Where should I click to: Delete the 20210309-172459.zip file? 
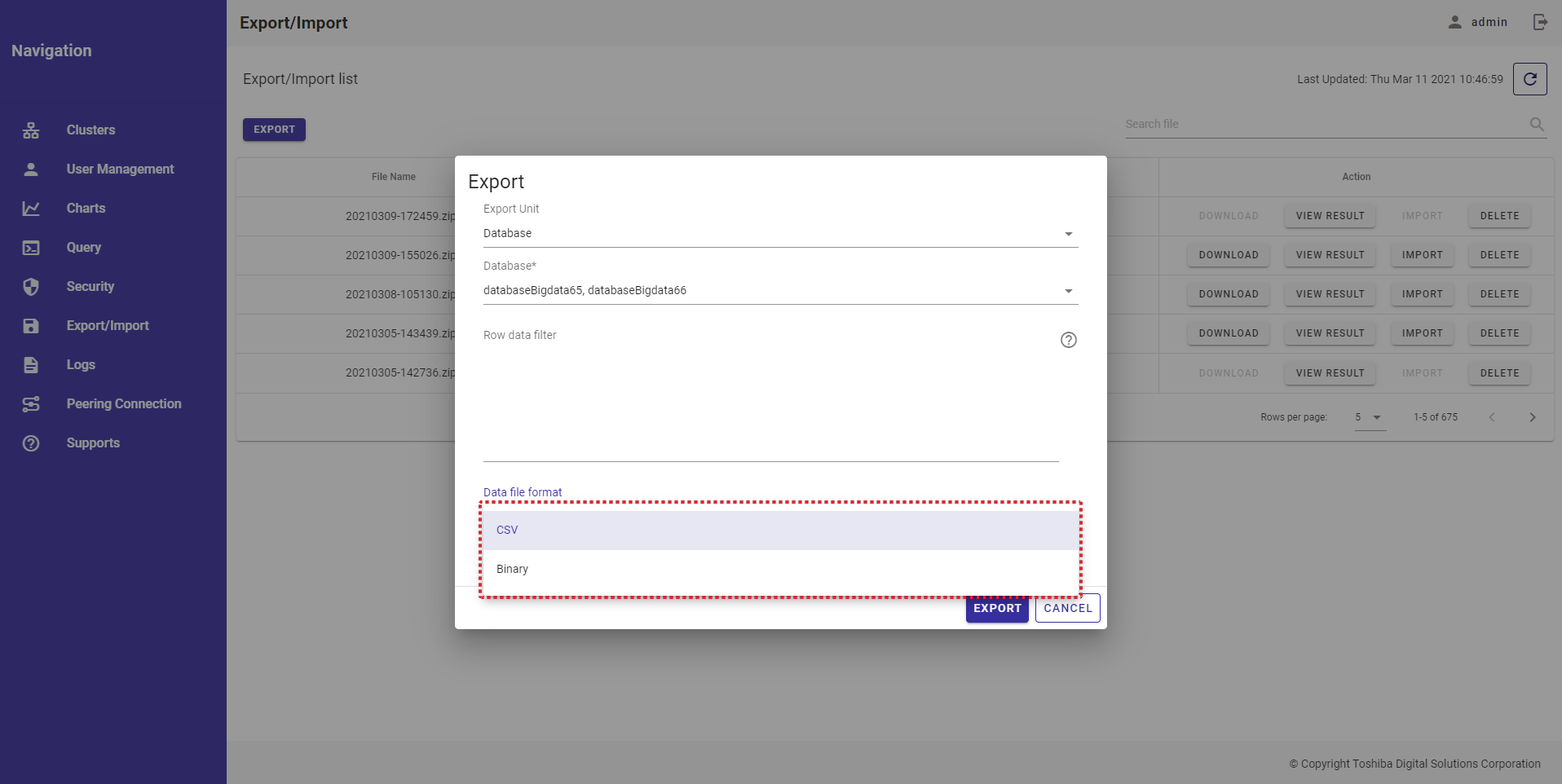[1499, 216]
